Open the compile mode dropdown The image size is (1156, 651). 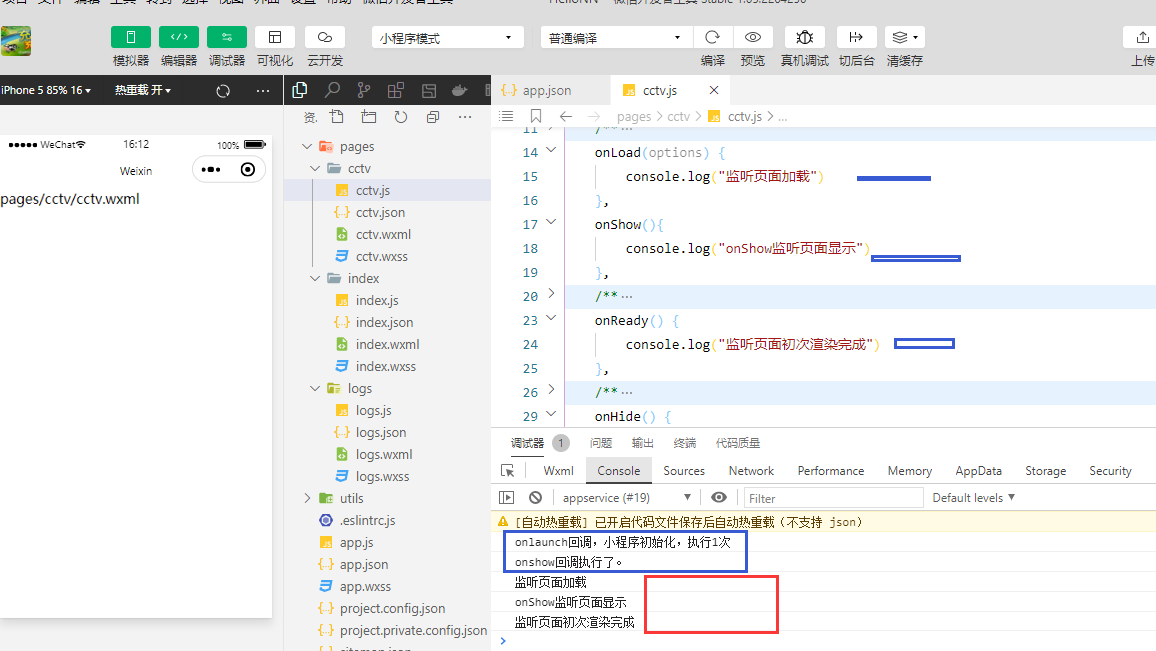(x=616, y=38)
